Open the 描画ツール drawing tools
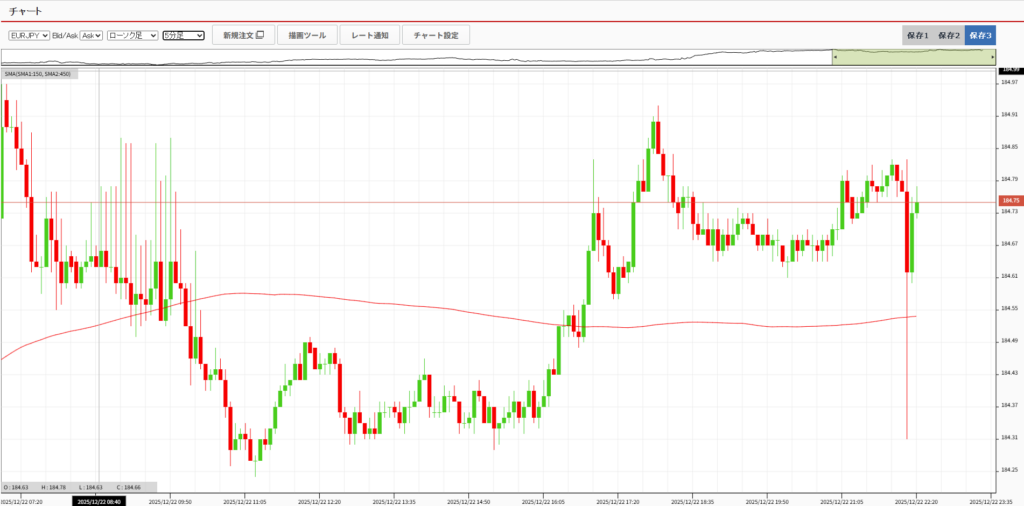The height and width of the screenshot is (506, 1024). [307, 35]
